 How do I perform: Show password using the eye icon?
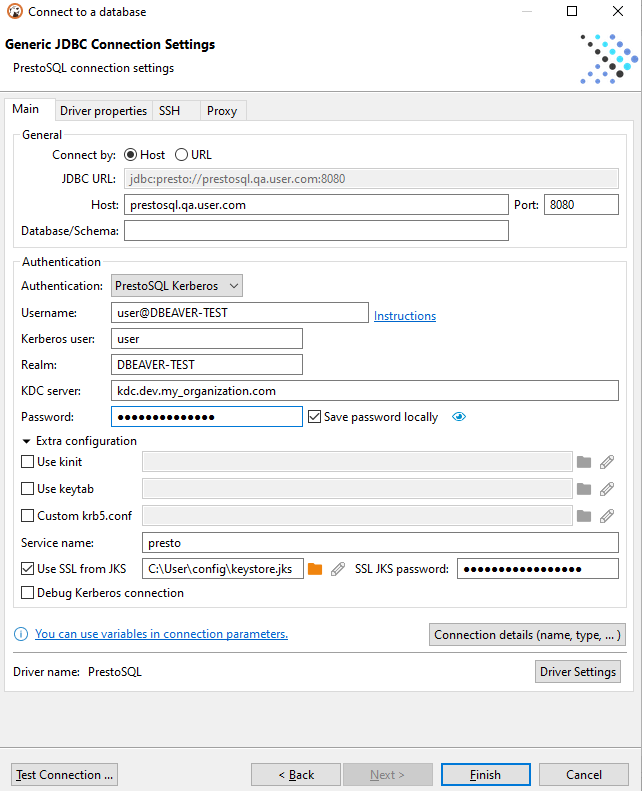tap(459, 417)
